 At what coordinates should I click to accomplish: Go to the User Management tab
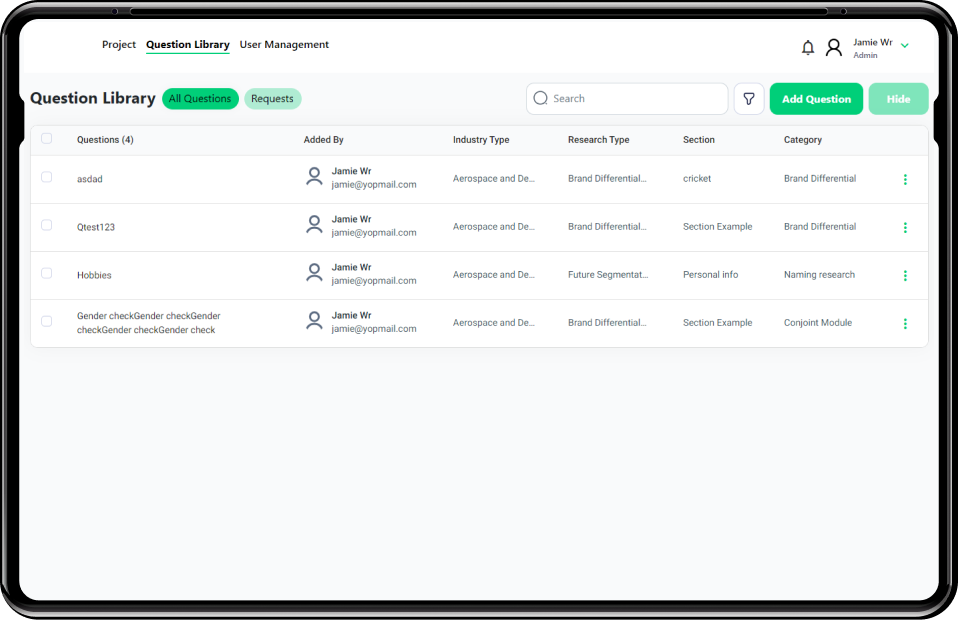(x=284, y=45)
